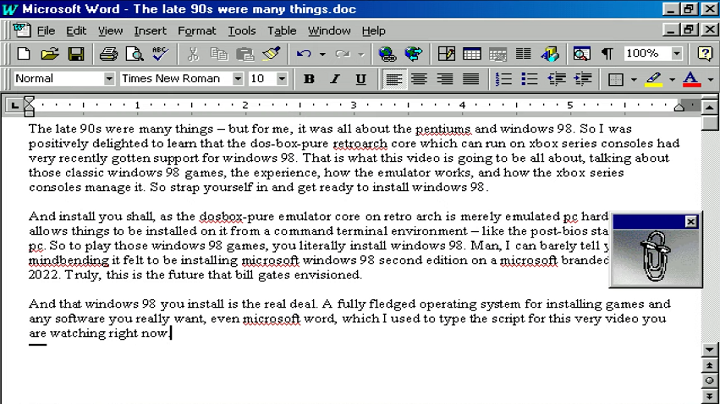Viewport: 720px width, 404px height.
Task: Toggle Underline formatting
Action: [360, 79]
